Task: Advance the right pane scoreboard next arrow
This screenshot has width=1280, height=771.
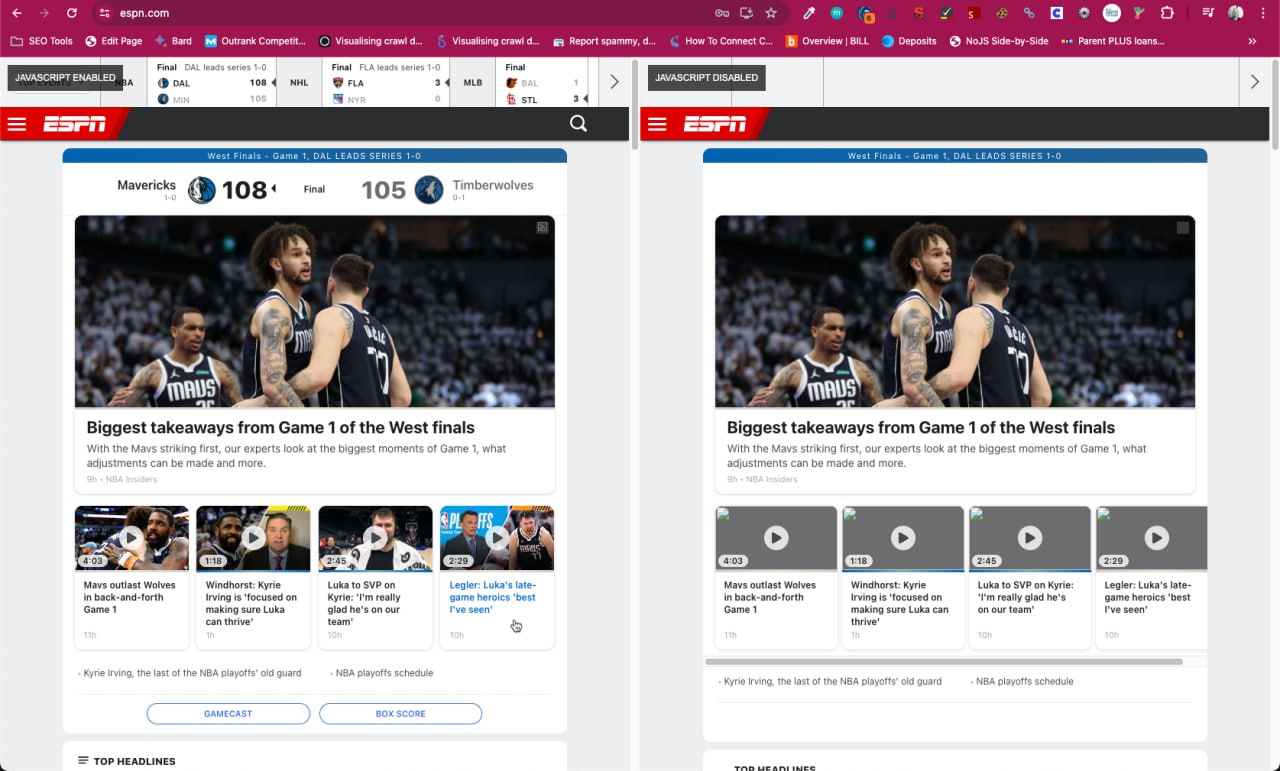Action: [x=1255, y=82]
